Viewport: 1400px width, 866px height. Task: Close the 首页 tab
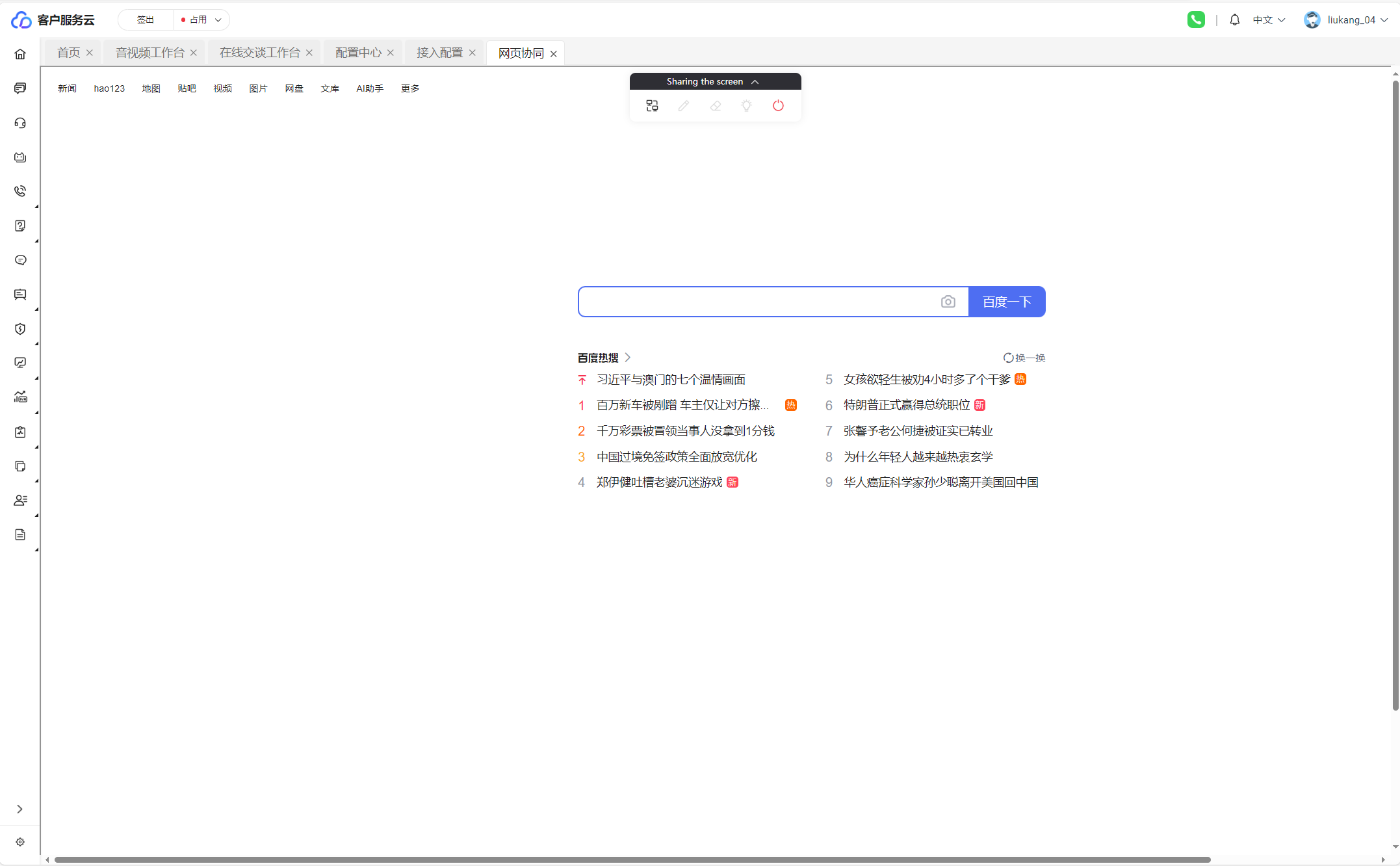[90, 53]
